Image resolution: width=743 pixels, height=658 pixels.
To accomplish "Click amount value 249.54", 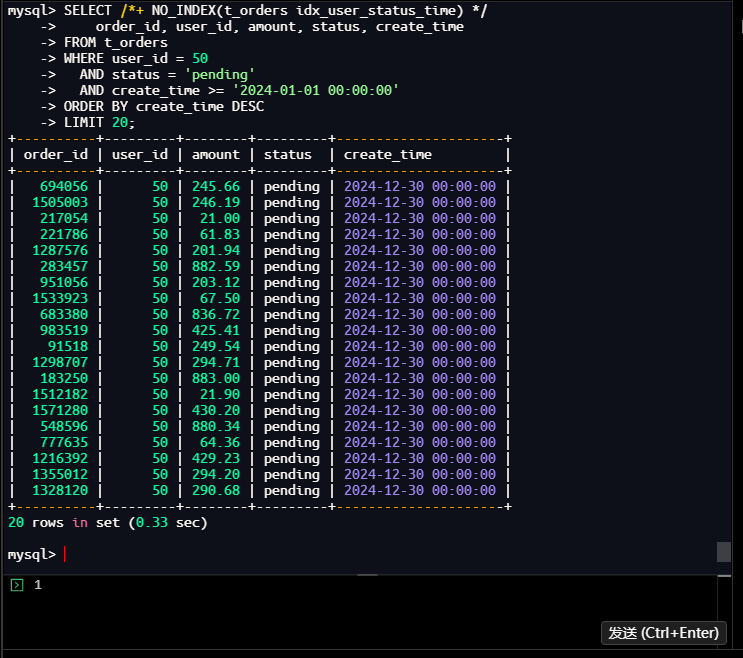I will [216, 346].
